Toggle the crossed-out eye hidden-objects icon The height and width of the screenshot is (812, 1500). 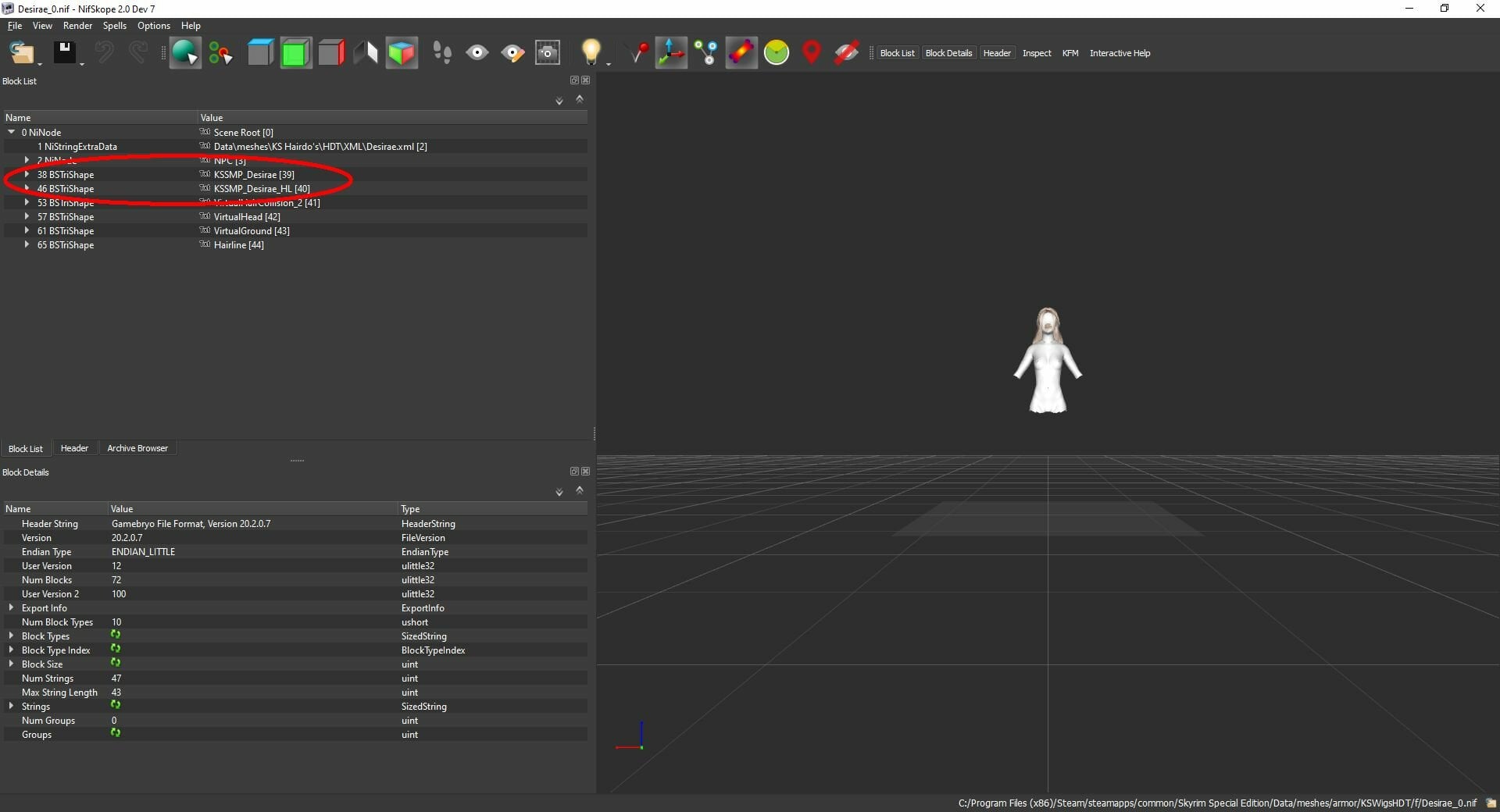[x=847, y=53]
